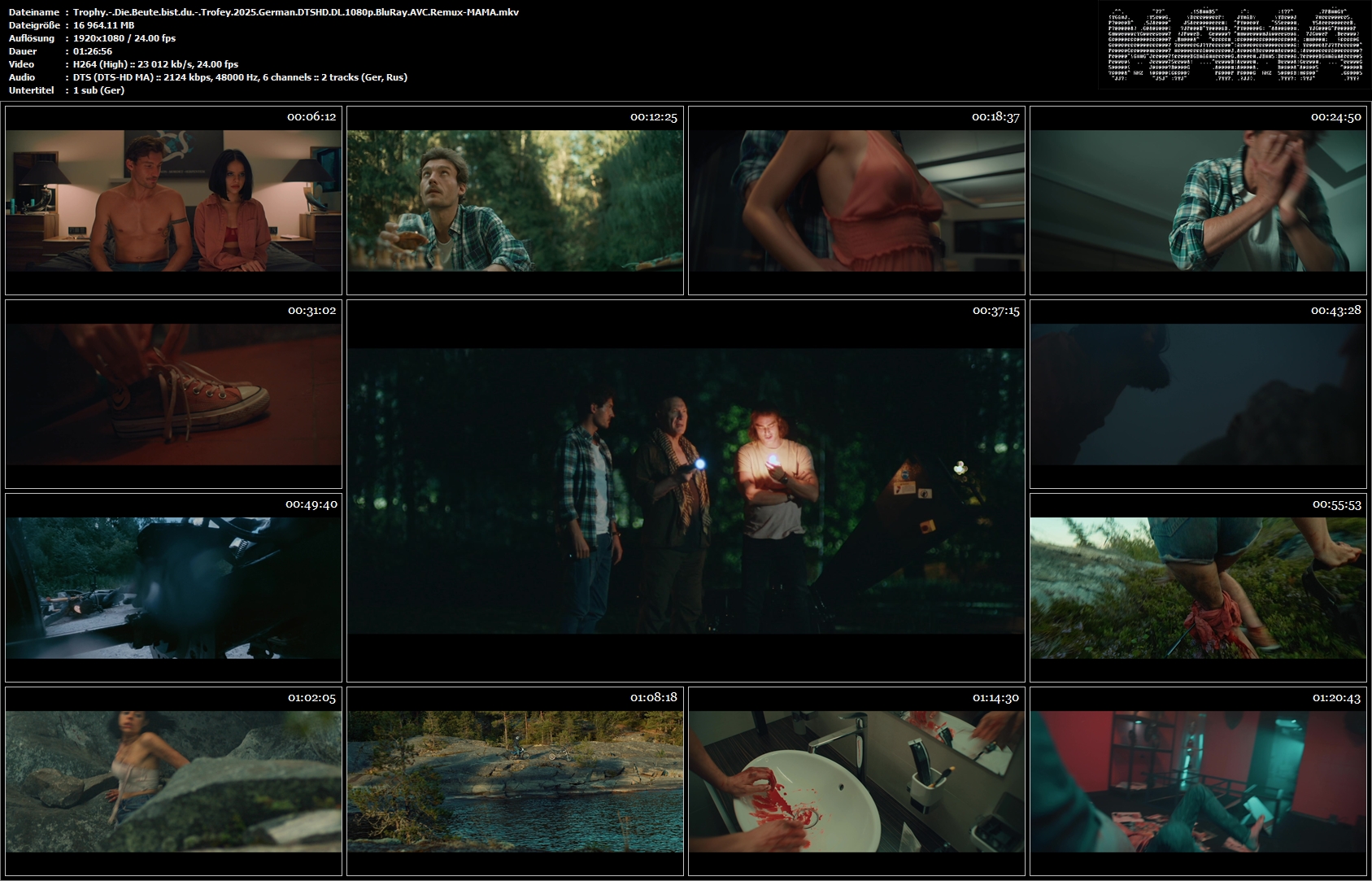Click the timestamp 00:55:53
The width and height of the screenshot is (1372, 881).
click(1337, 504)
